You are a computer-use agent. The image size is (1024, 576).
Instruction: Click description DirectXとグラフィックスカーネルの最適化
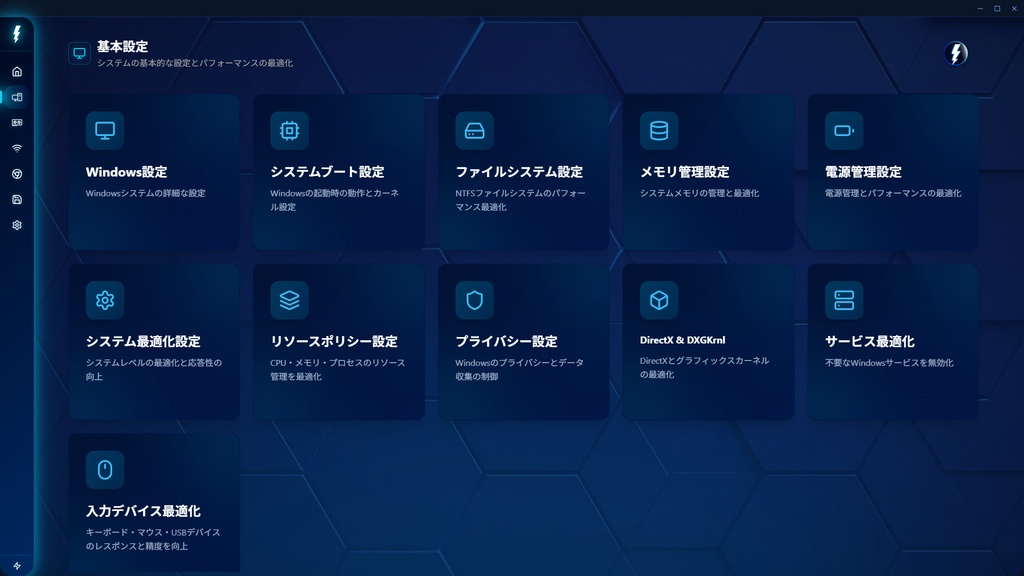coord(704,368)
